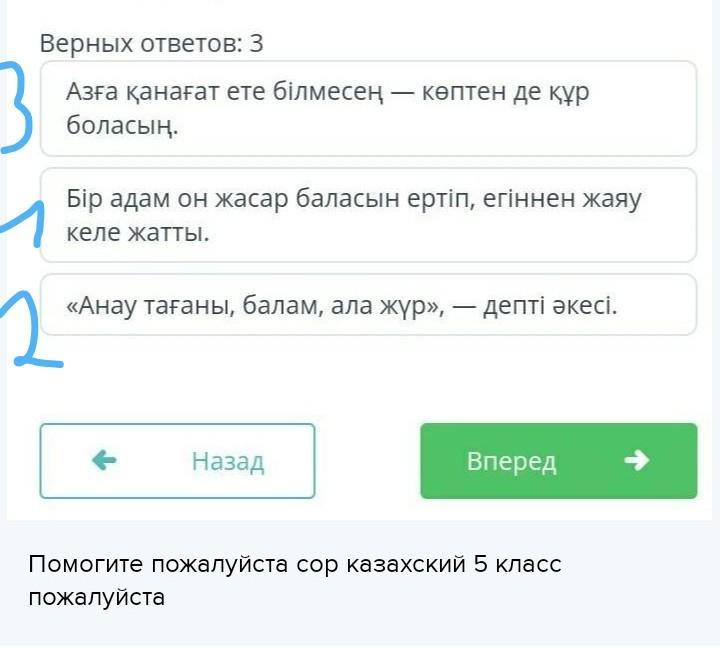This screenshot has width=720, height=672.
Task: Click the left arrow icon on Назад
Action: click(104, 460)
